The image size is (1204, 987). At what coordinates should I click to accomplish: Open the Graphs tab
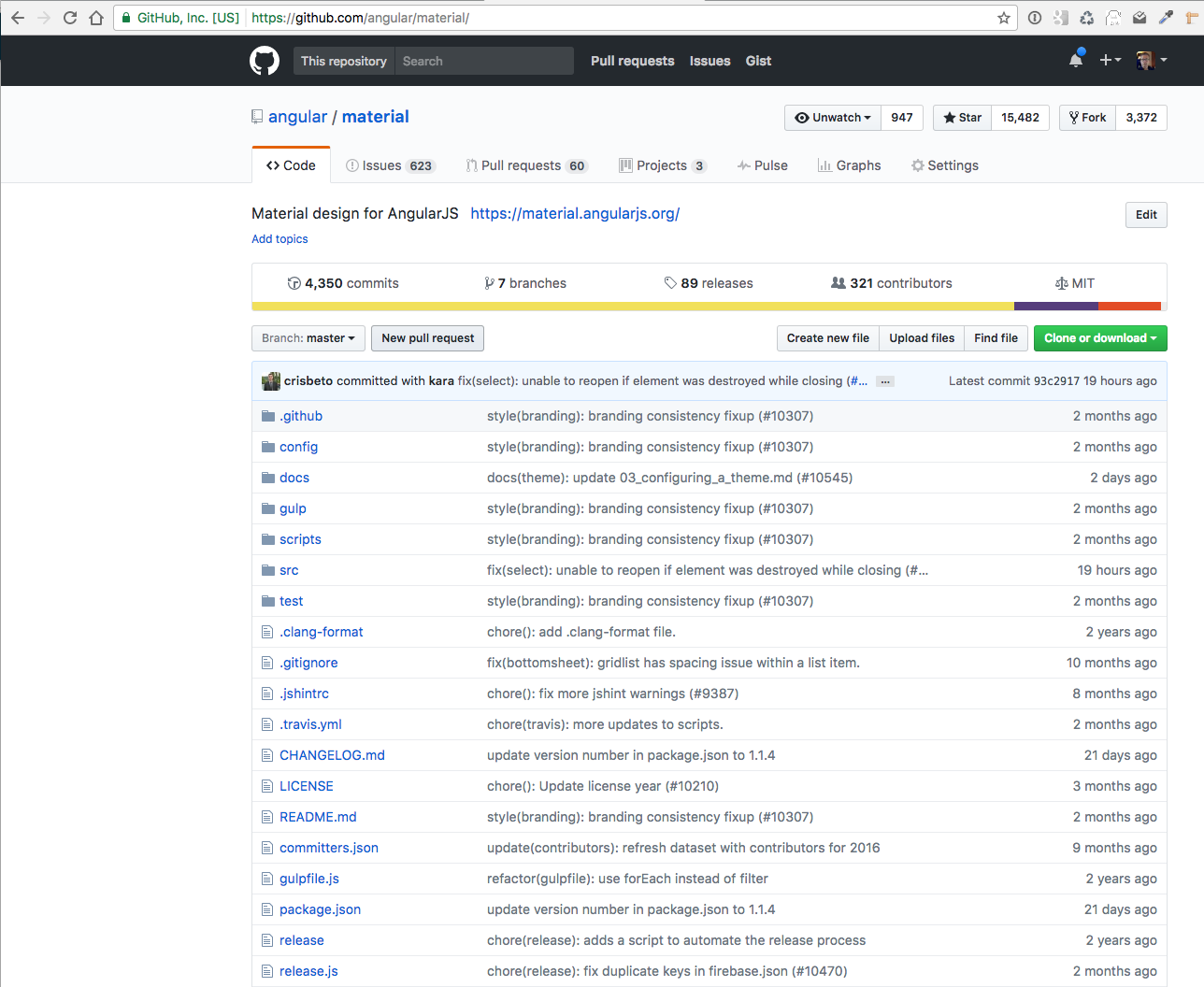pyautogui.click(x=849, y=165)
